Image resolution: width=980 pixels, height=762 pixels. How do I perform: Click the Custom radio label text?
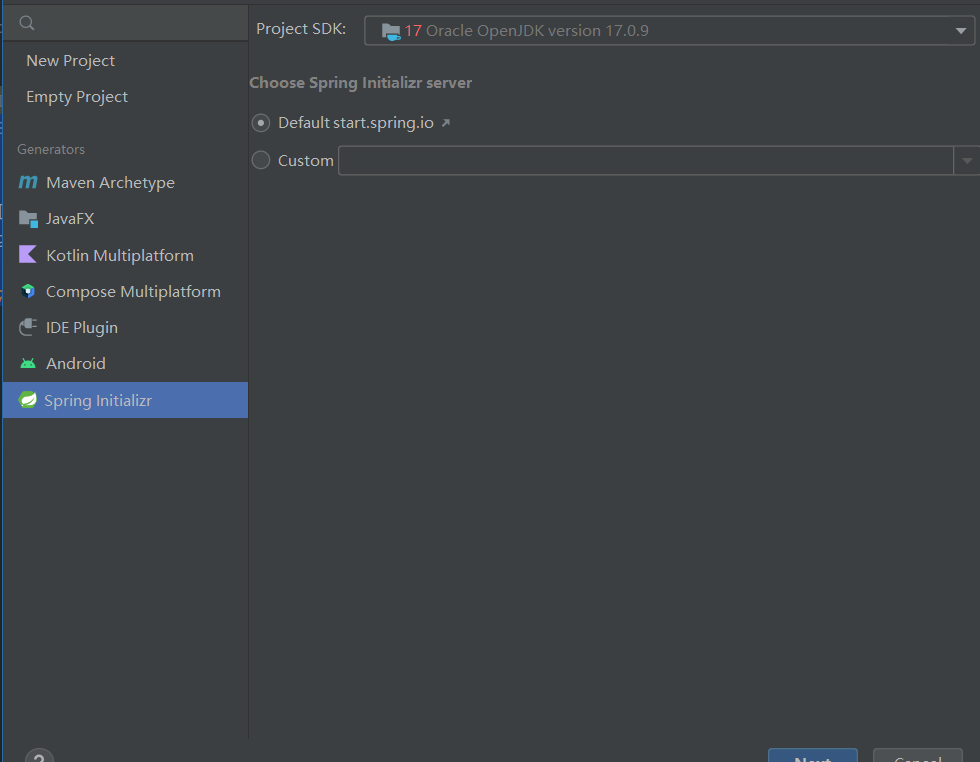coord(306,161)
